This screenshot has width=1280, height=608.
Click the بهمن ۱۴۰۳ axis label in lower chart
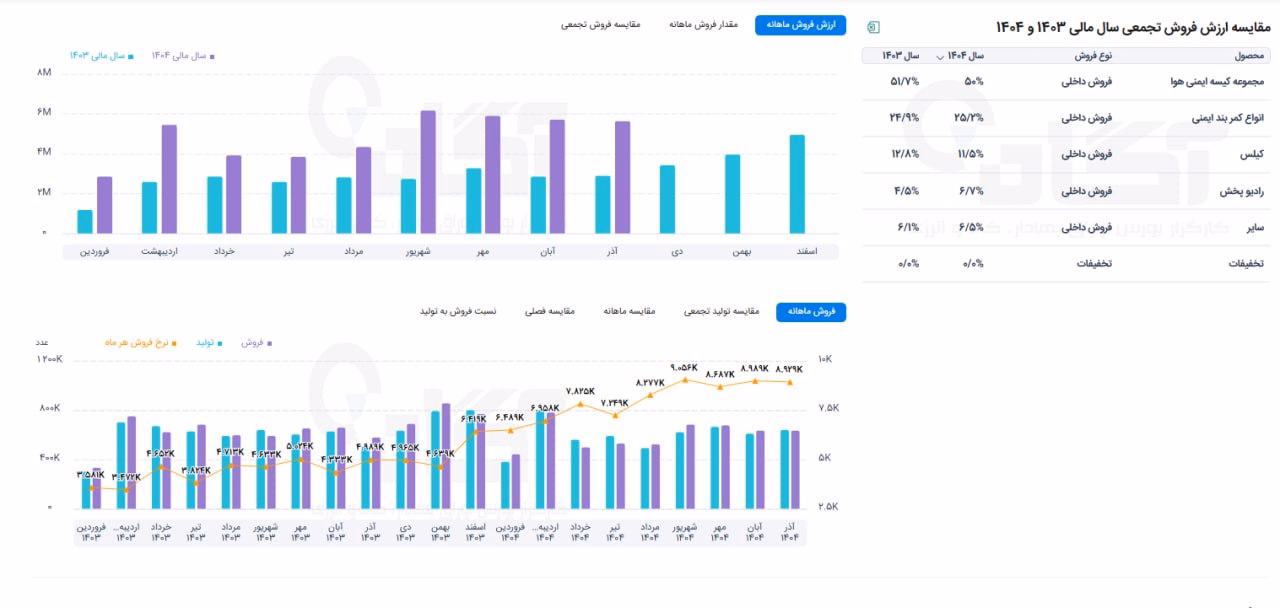click(440, 532)
